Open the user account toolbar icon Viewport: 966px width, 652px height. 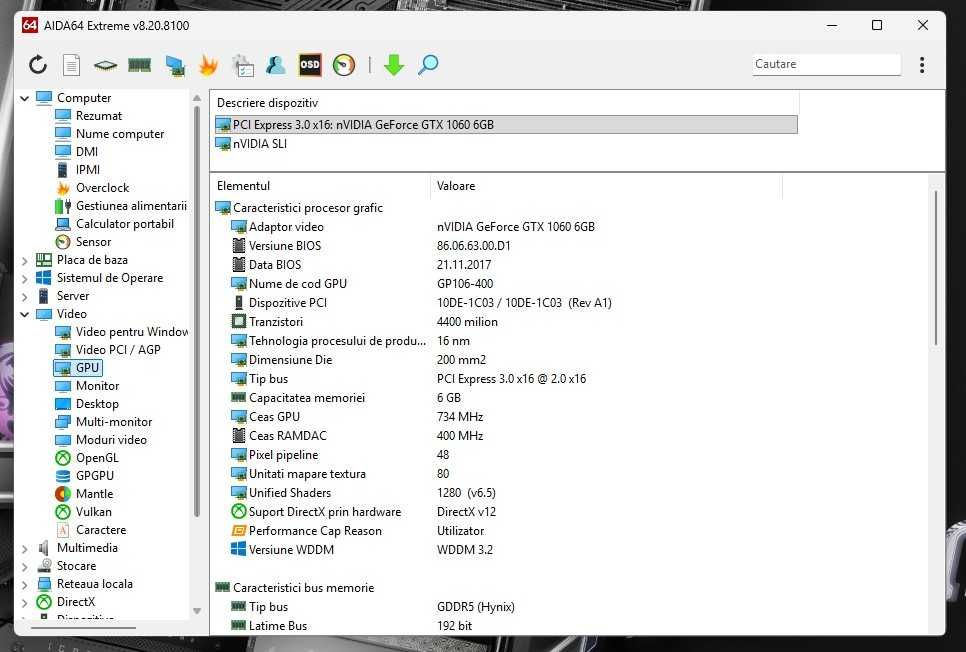click(275, 65)
